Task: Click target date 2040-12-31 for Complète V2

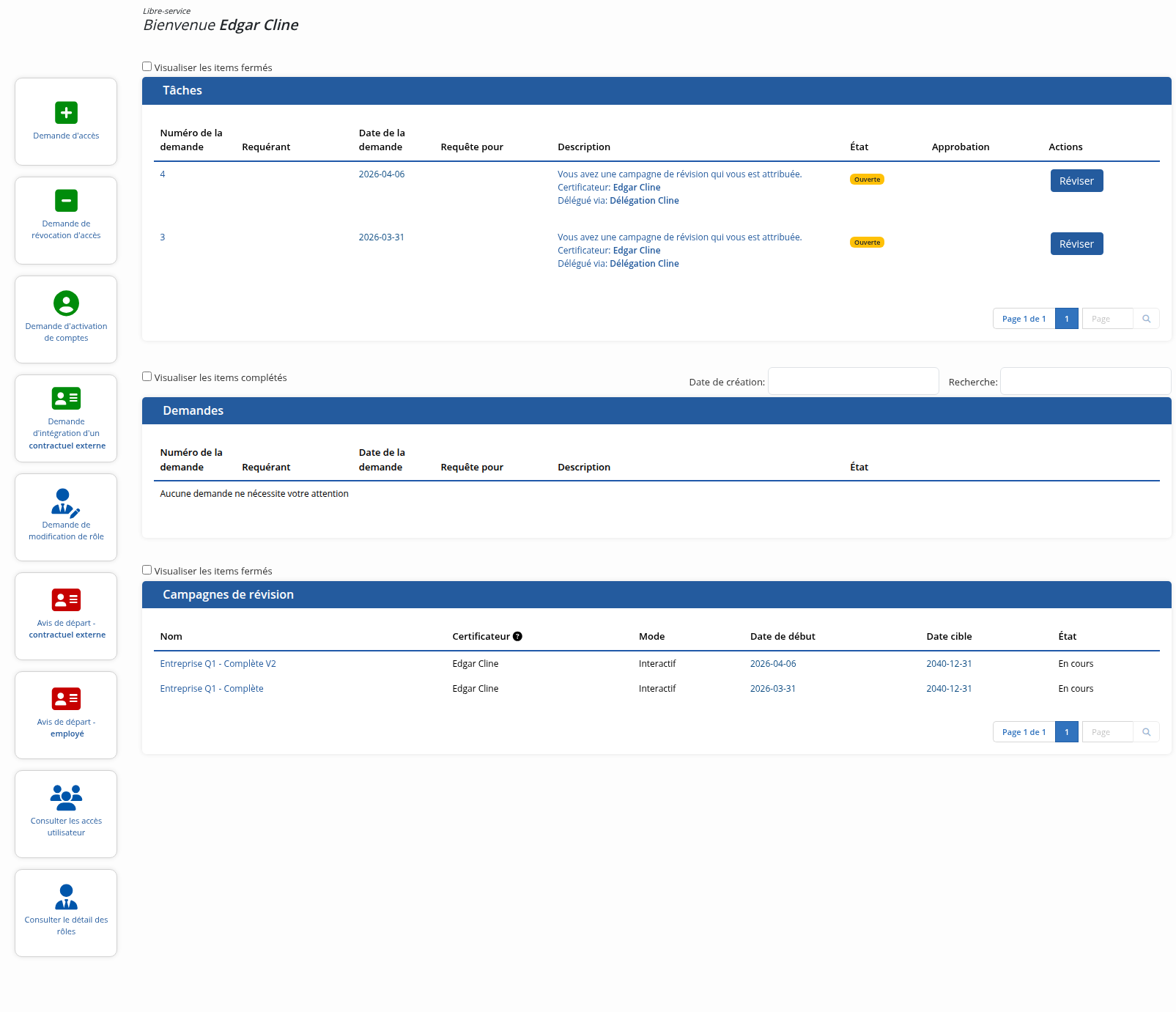Action: [x=949, y=664]
